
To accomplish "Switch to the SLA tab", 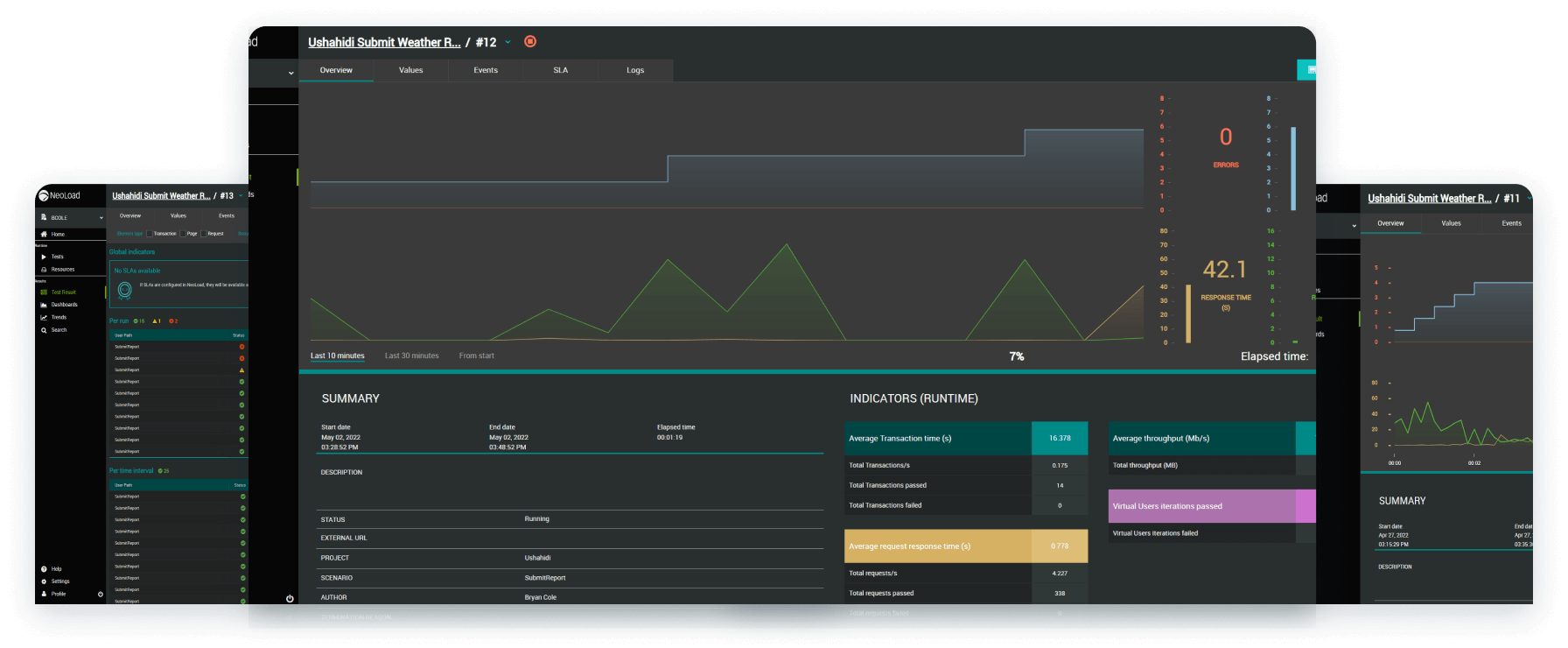I will [560, 70].
